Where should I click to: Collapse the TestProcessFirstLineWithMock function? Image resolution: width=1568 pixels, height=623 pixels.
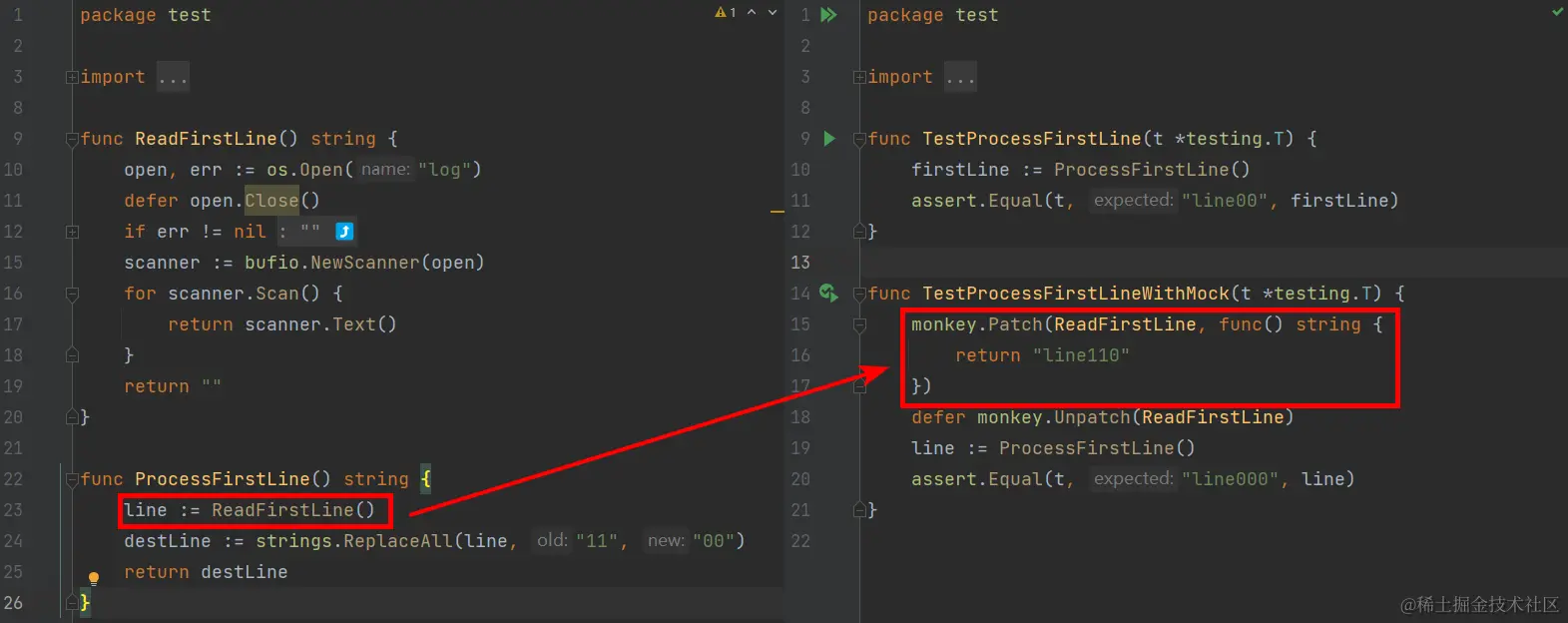pyautogui.click(x=859, y=295)
